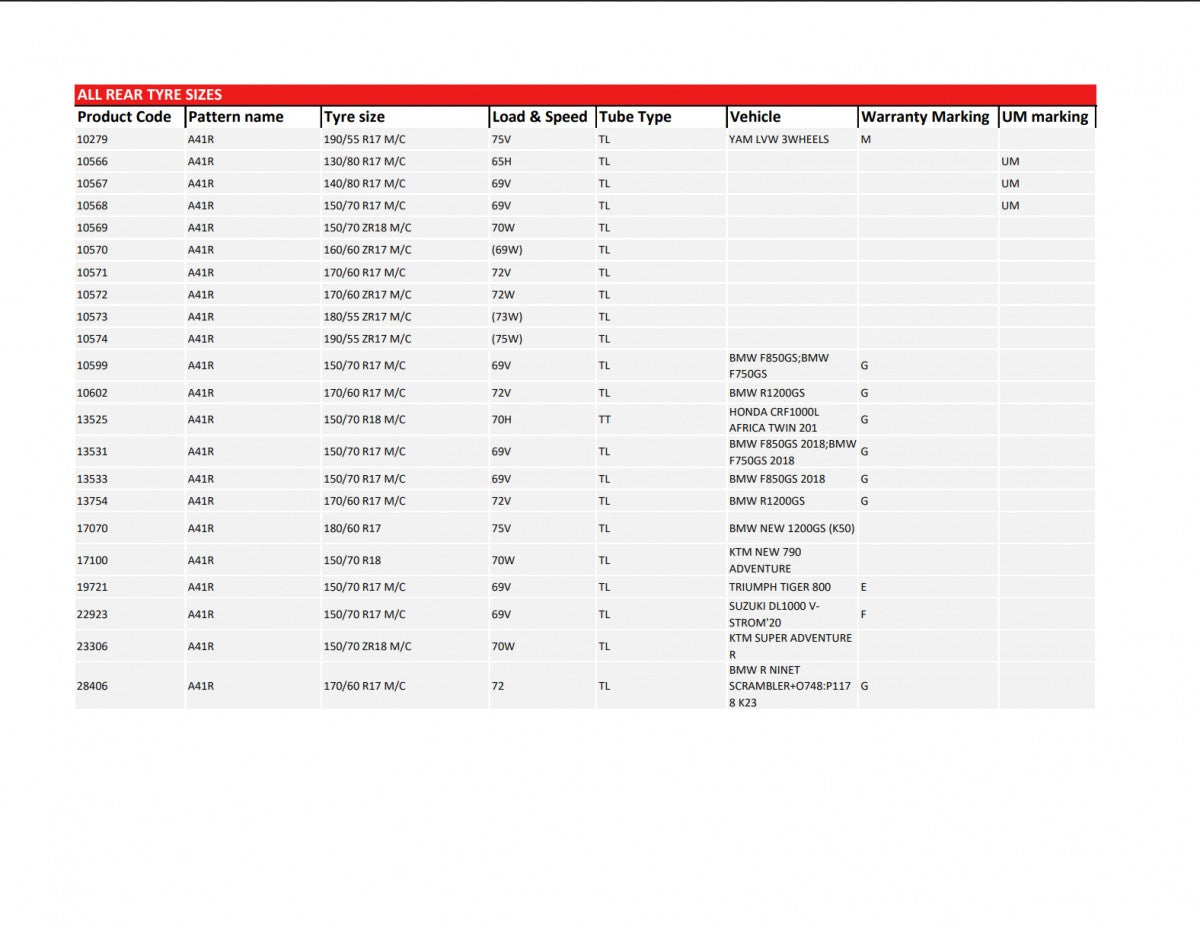This screenshot has height=928, width=1200.
Task: Click vehicle 'BMW R NINET SCRAMBLER' cell
Action: pyautogui.click(x=791, y=686)
